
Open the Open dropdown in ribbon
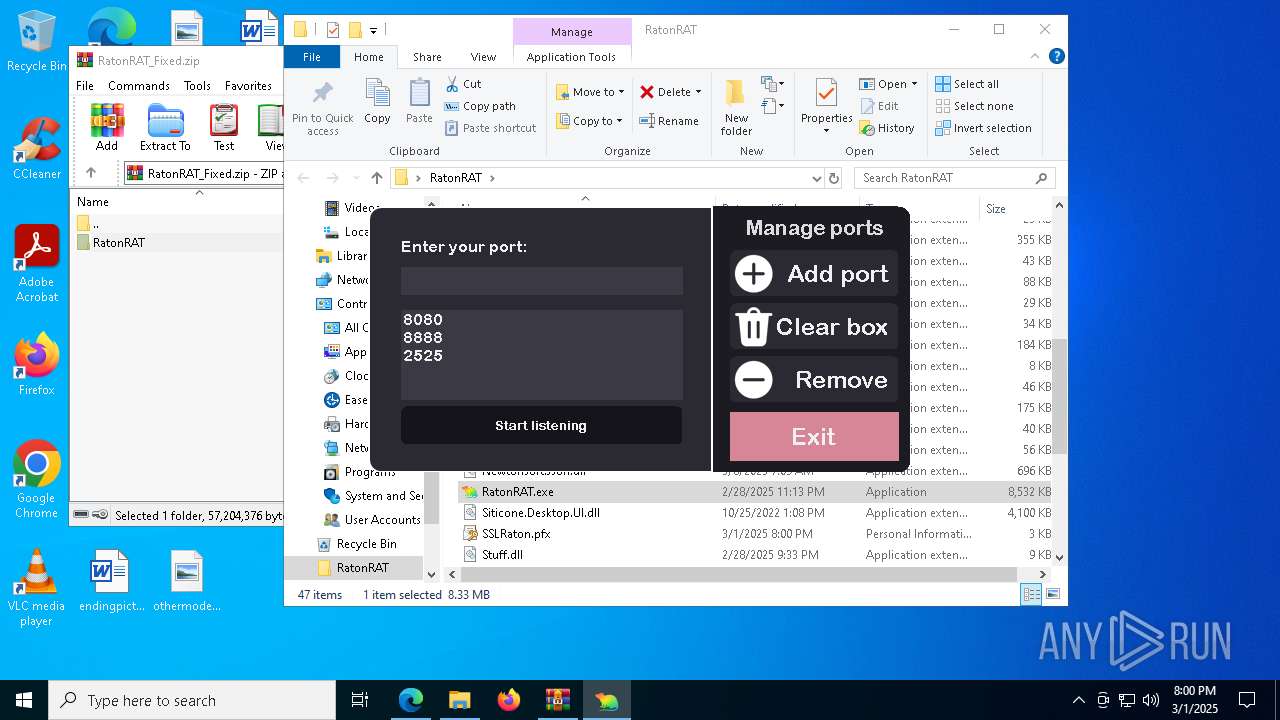pos(888,84)
